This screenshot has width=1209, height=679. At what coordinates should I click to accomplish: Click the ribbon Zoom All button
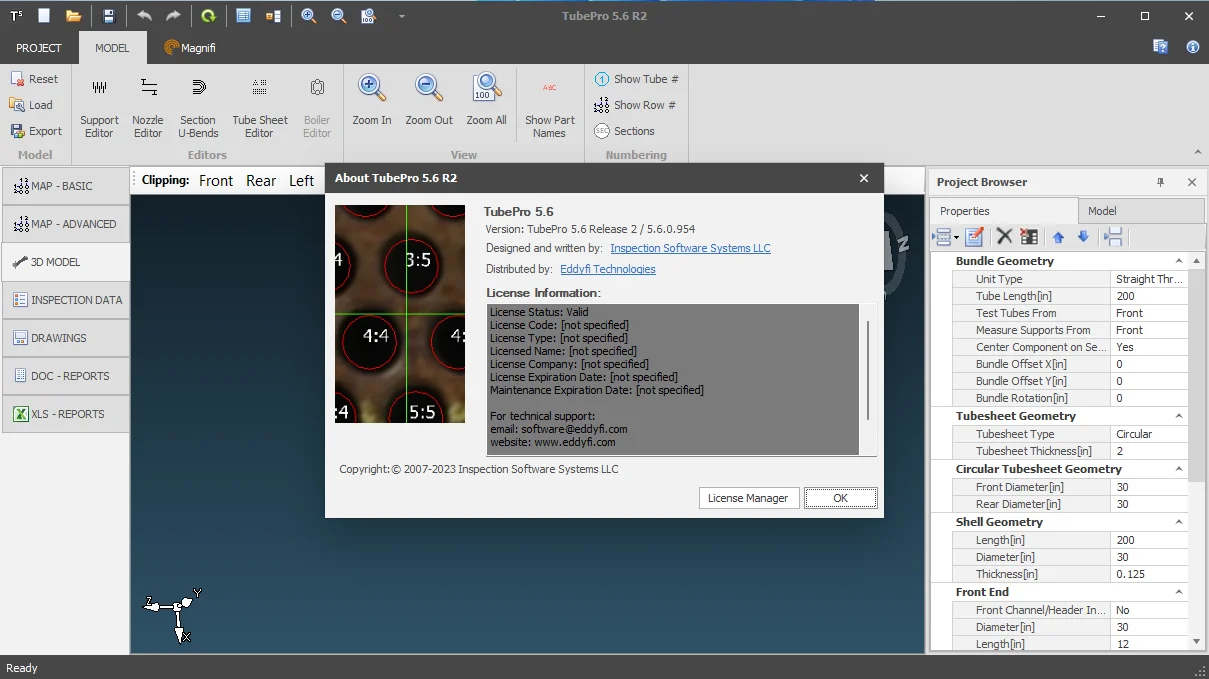(486, 100)
